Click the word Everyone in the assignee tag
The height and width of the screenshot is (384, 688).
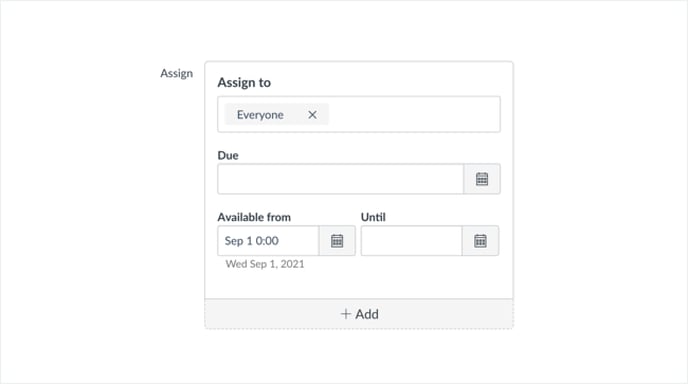(260, 115)
